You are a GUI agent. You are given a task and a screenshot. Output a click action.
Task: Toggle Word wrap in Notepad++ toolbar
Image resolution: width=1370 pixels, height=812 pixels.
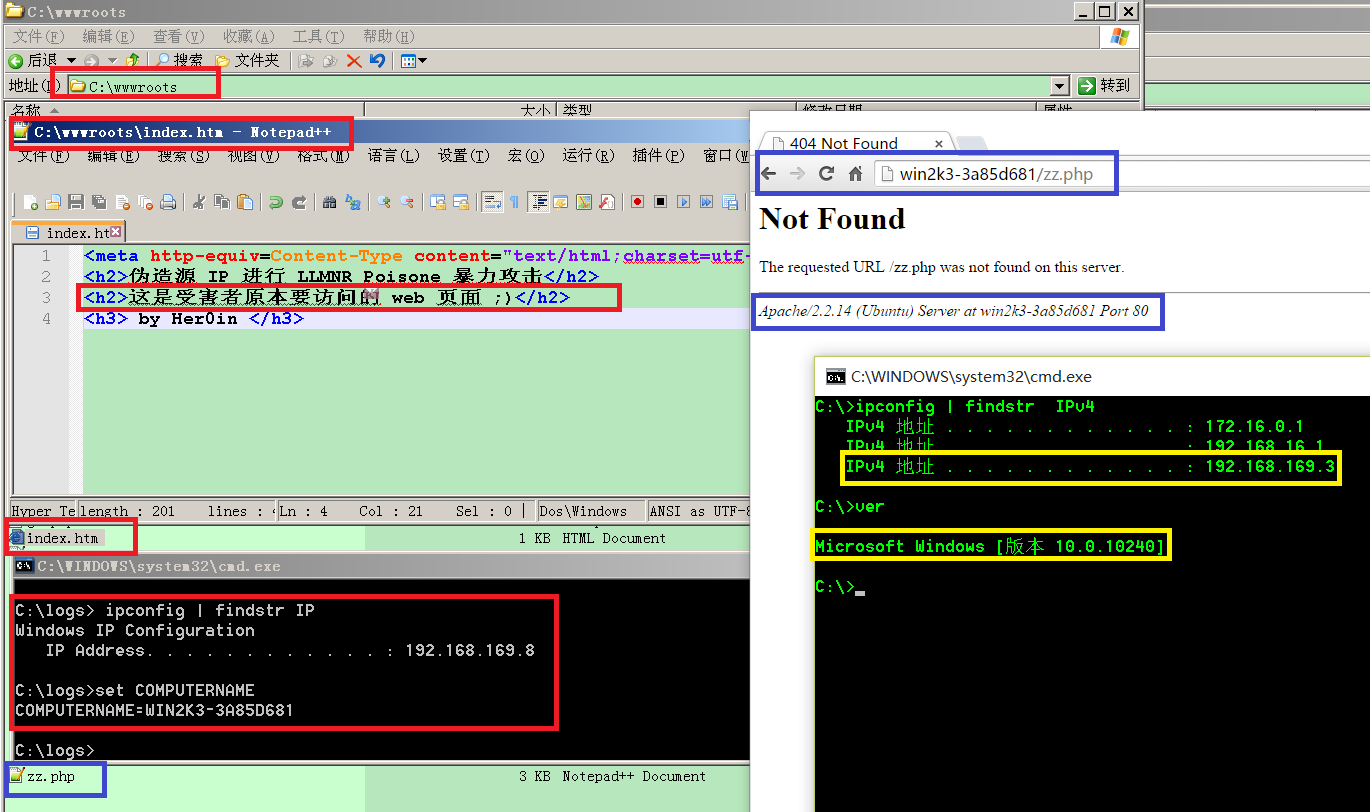click(492, 202)
